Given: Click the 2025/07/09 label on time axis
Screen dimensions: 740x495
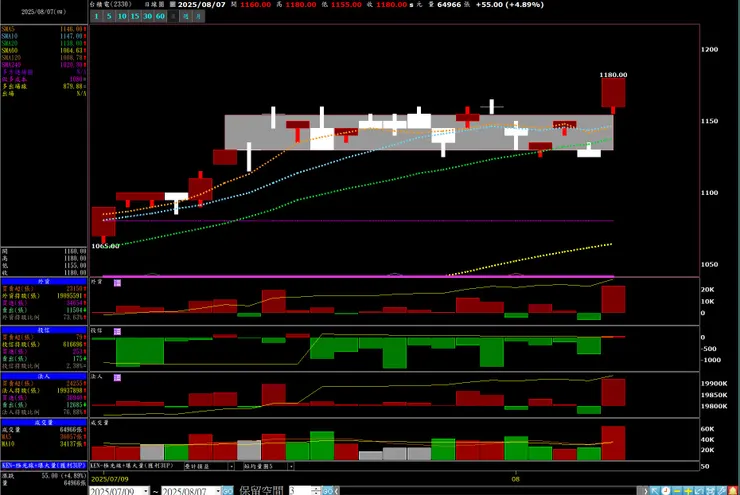Looking at the screenshot, I should coord(110,479).
